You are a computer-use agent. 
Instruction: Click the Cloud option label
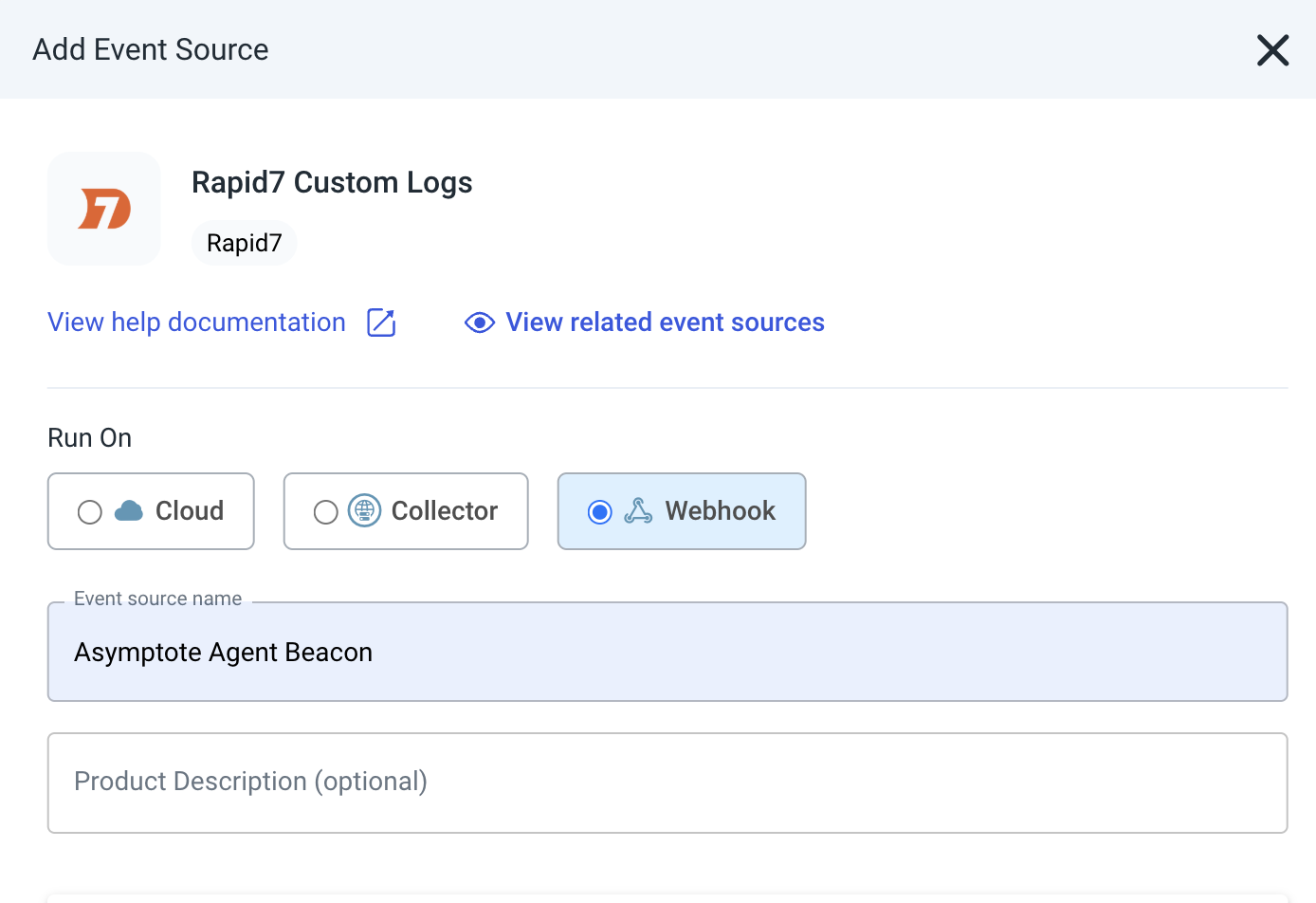tap(190, 511)
